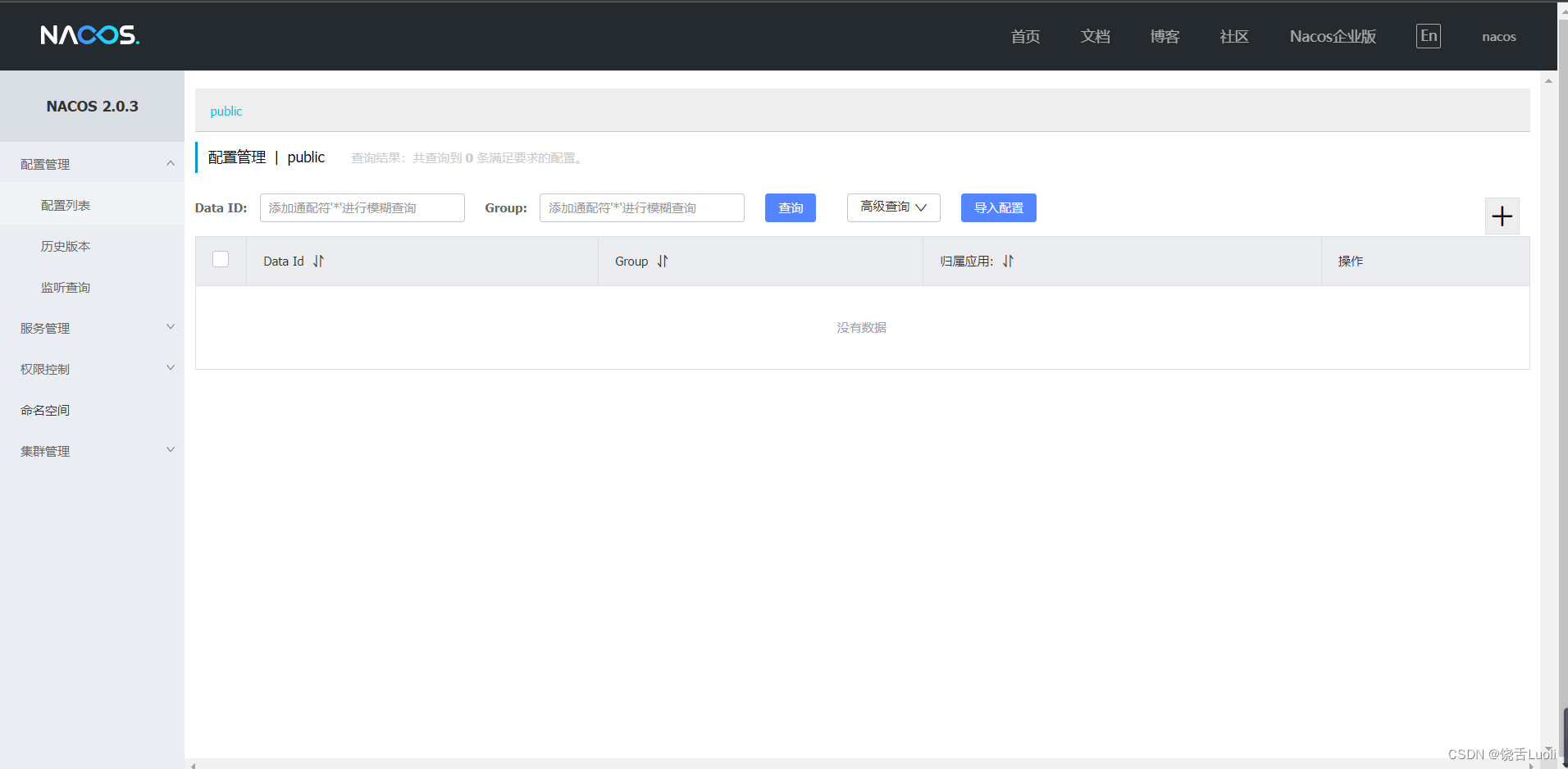Image resolution: width=1568 pixels, height=769 pixels.
Task: Open 历史版本 in the sidebar
Action: pos(92,246)
